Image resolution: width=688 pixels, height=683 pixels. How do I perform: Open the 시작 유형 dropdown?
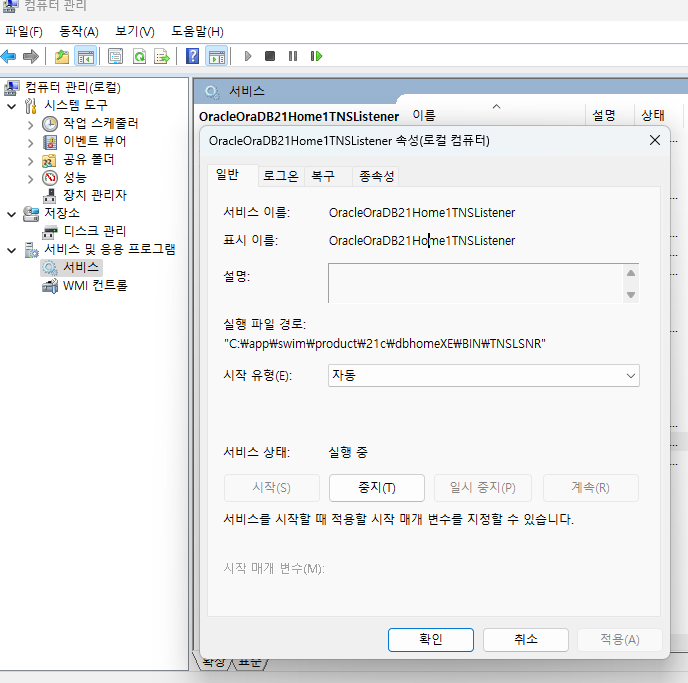coord(484,375)
